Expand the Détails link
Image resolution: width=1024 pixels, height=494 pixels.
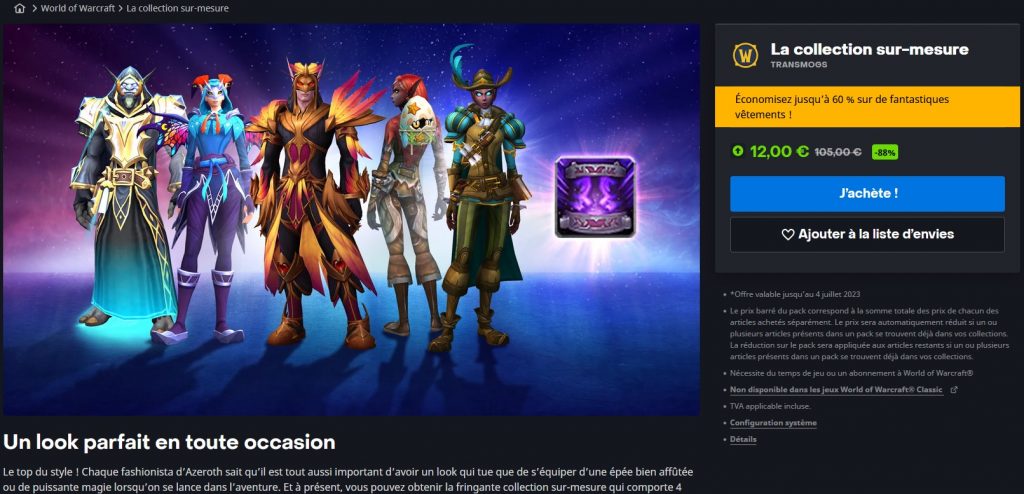(743, 440)
